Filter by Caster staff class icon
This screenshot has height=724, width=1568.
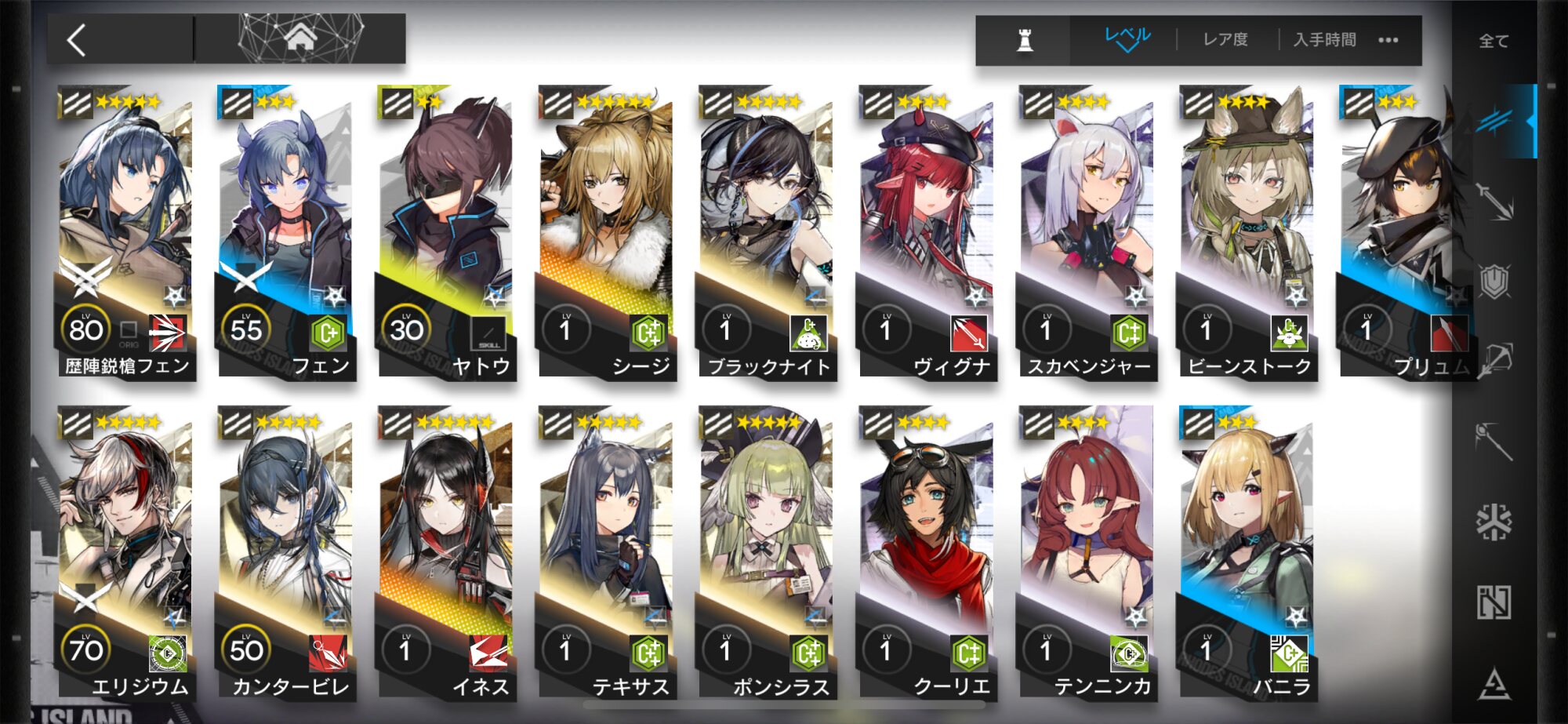click(x=1495, y=442)
